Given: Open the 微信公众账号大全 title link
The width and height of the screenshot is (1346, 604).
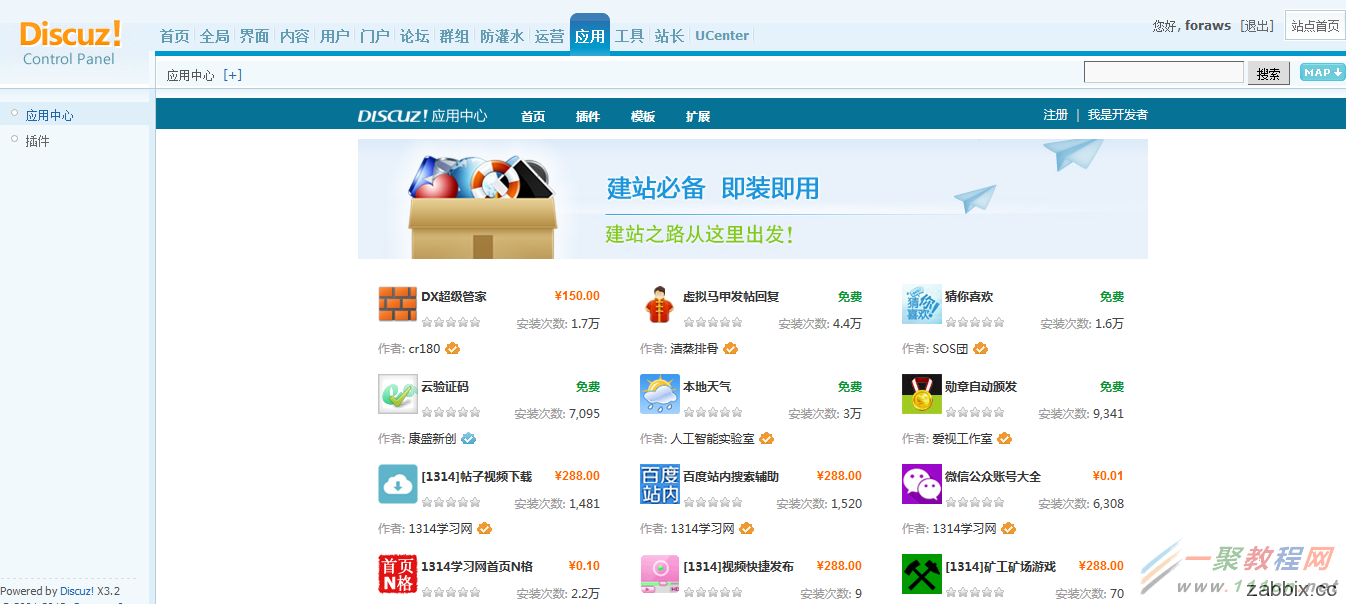Looking at the screenshot, I should pyautogui.click(x=993, y=477).
